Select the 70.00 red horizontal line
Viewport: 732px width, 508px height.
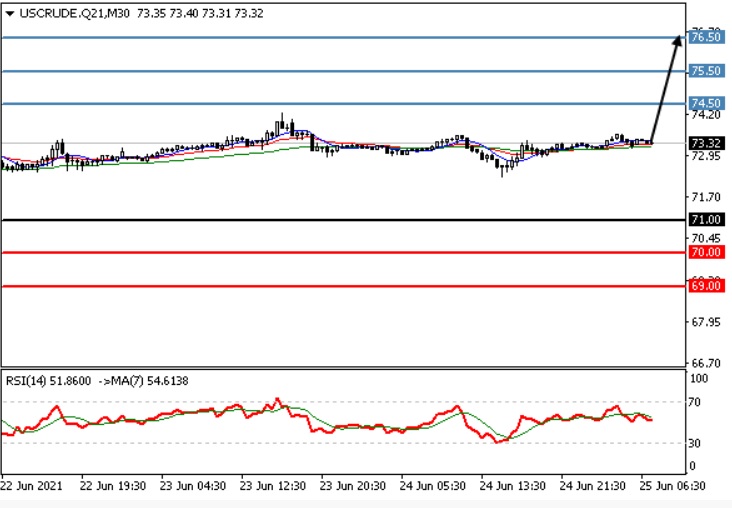pyautogui.click(x=344, y=253)
